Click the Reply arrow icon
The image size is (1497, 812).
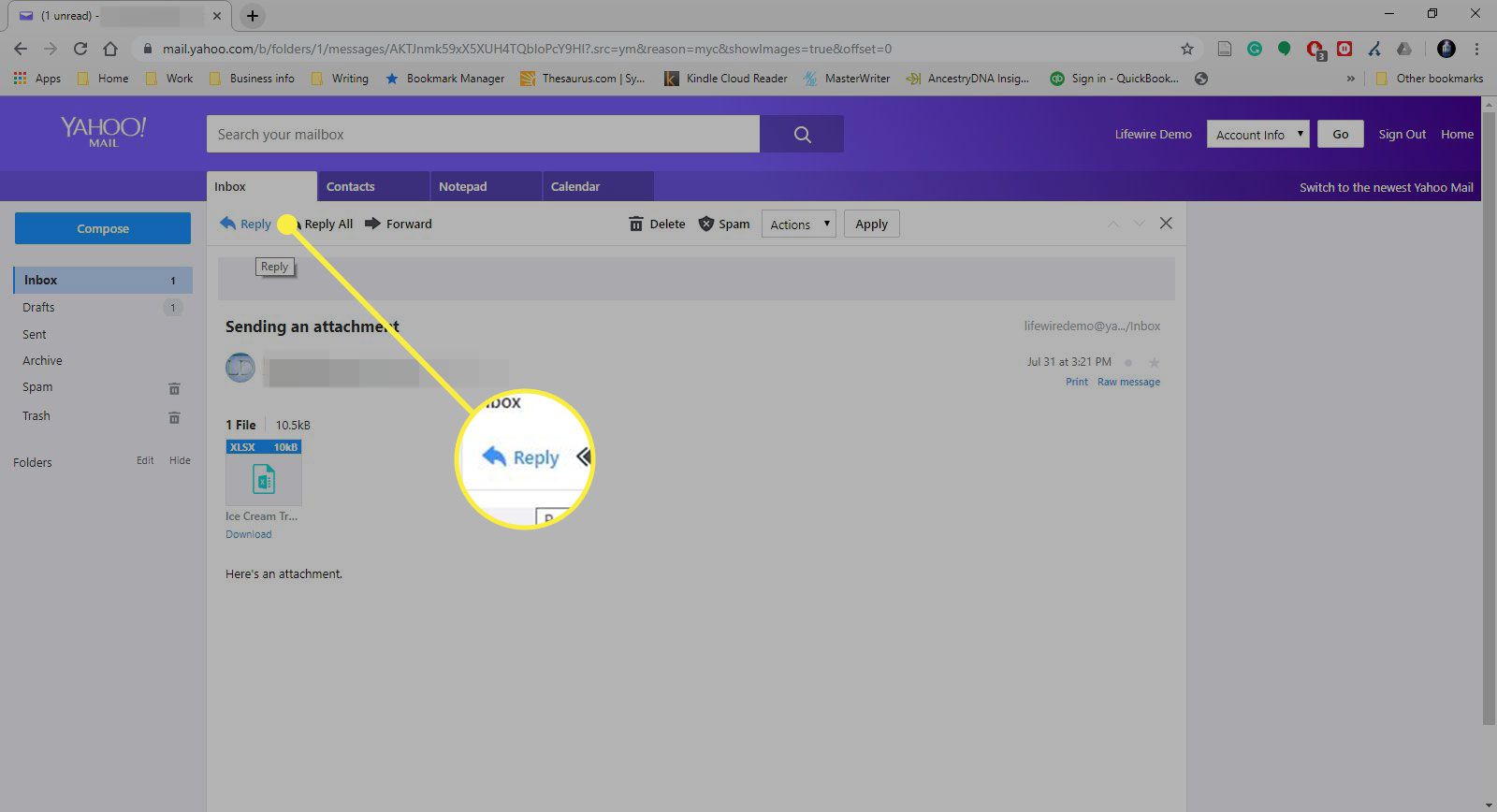(x=227, y=223)
